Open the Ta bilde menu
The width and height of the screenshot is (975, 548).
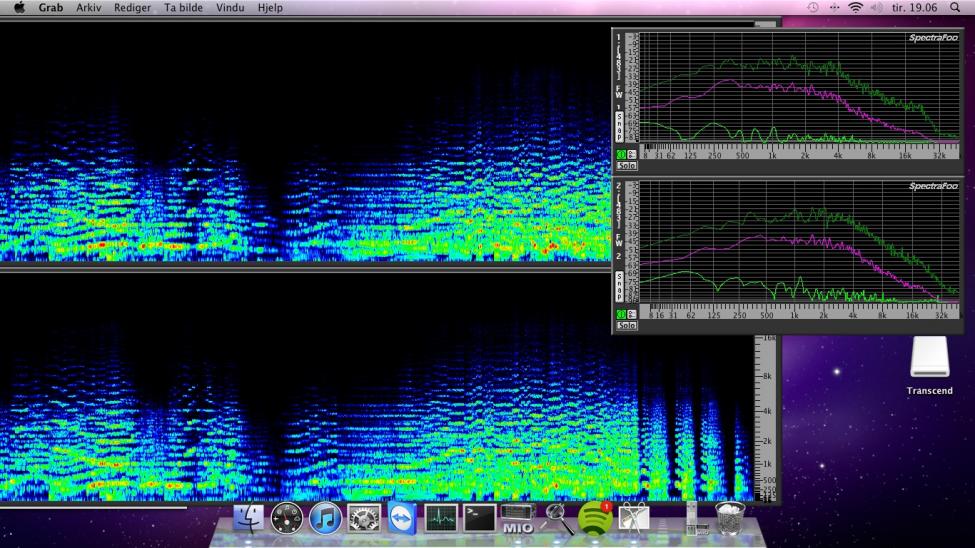pyautogui.click(x=182, y=7)
